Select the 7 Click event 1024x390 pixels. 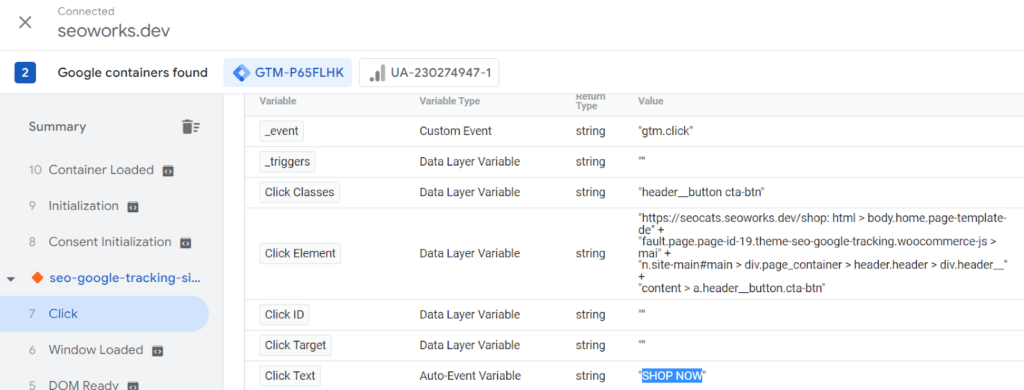pos(104,314)
